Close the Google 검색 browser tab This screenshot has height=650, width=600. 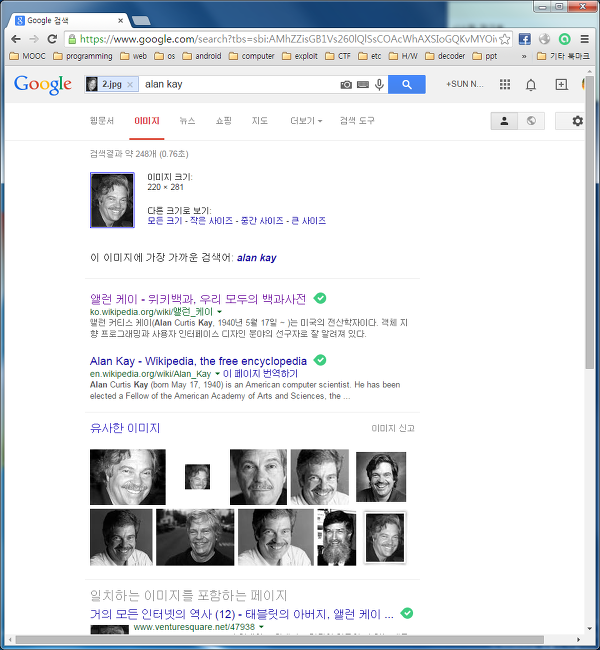121,20
